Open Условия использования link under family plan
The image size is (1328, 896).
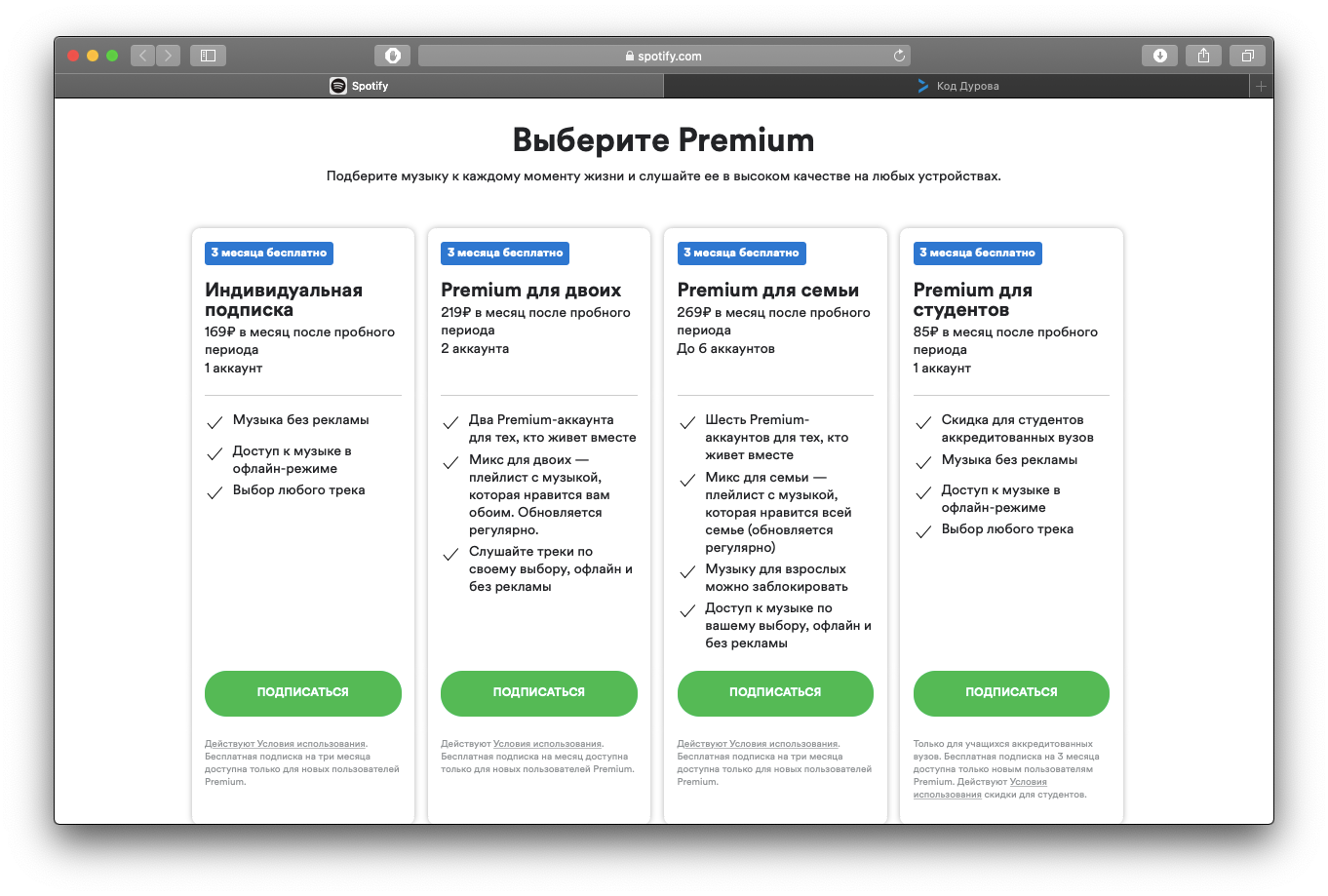click(x=783, y=744)
